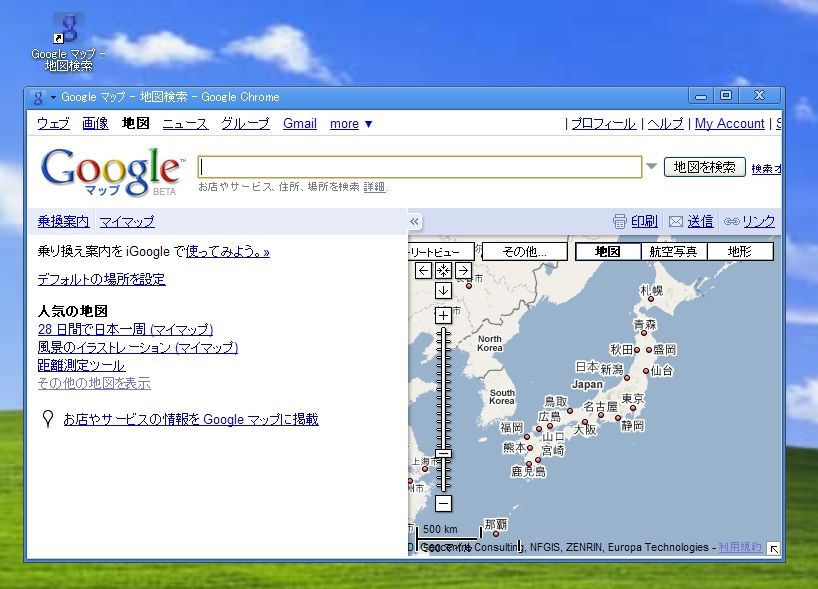818x589 pixels.
Task: Click the zoom slider handle
Action: pos(443,453)
